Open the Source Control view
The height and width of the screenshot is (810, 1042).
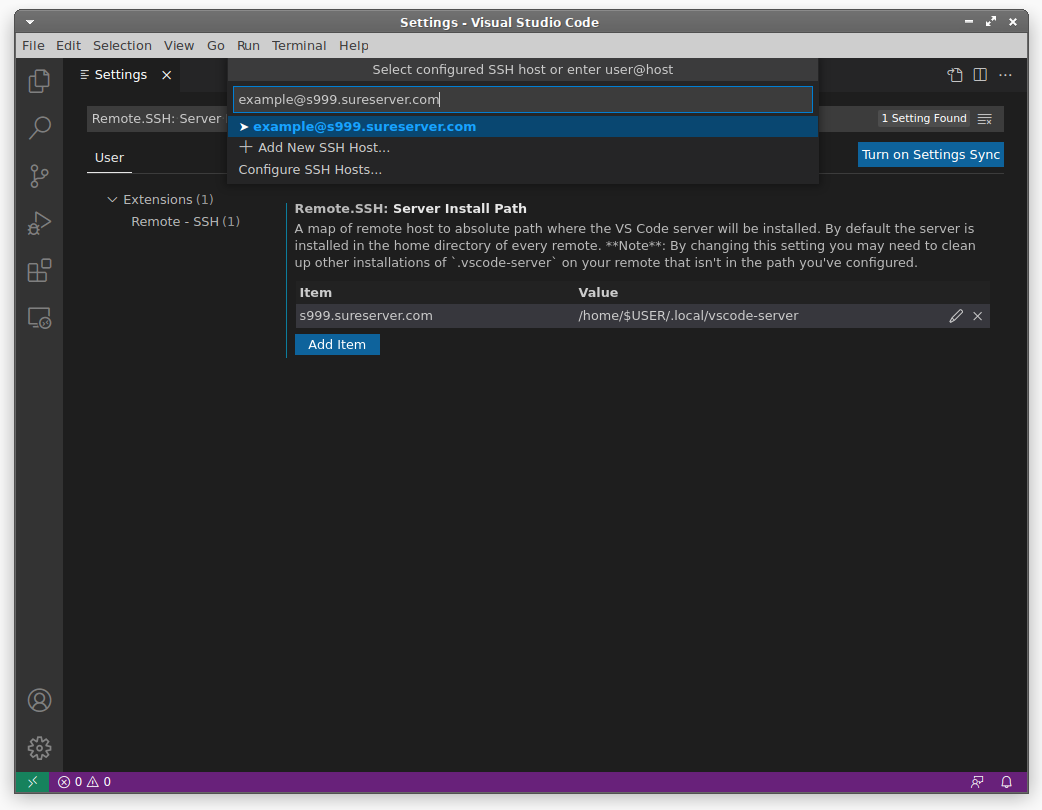(x=39, y=176)
